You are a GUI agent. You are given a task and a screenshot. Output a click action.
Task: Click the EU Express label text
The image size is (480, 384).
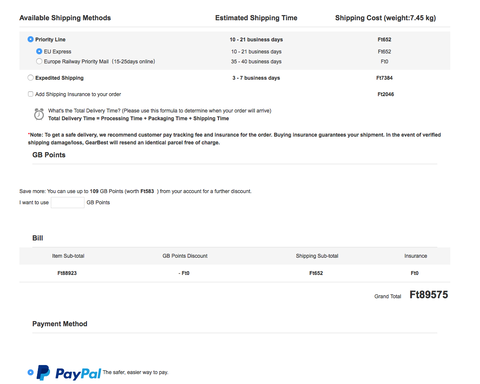[57, 52]
